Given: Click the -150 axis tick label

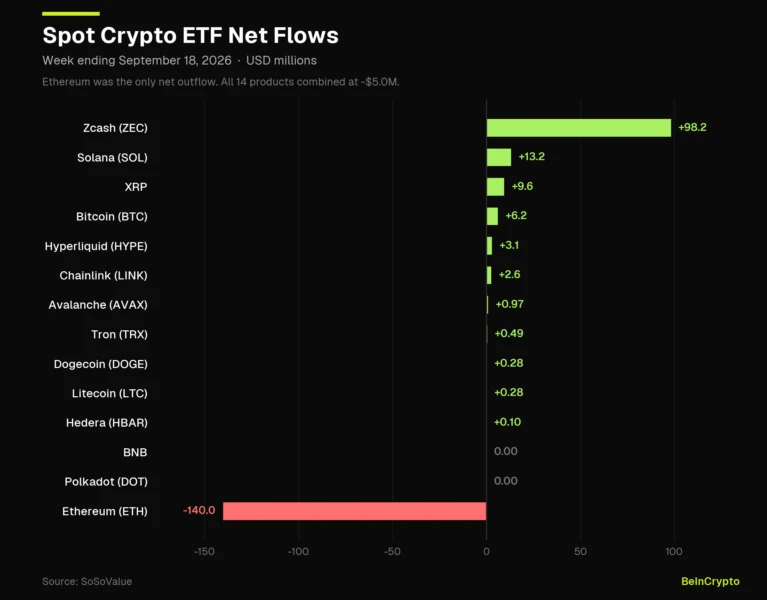Looking at the screenshot, I should [x=204, y=552].
